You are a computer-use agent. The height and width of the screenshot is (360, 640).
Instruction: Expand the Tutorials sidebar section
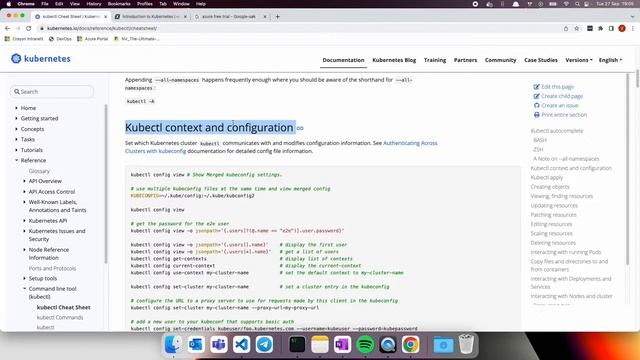tap(16, 150)
